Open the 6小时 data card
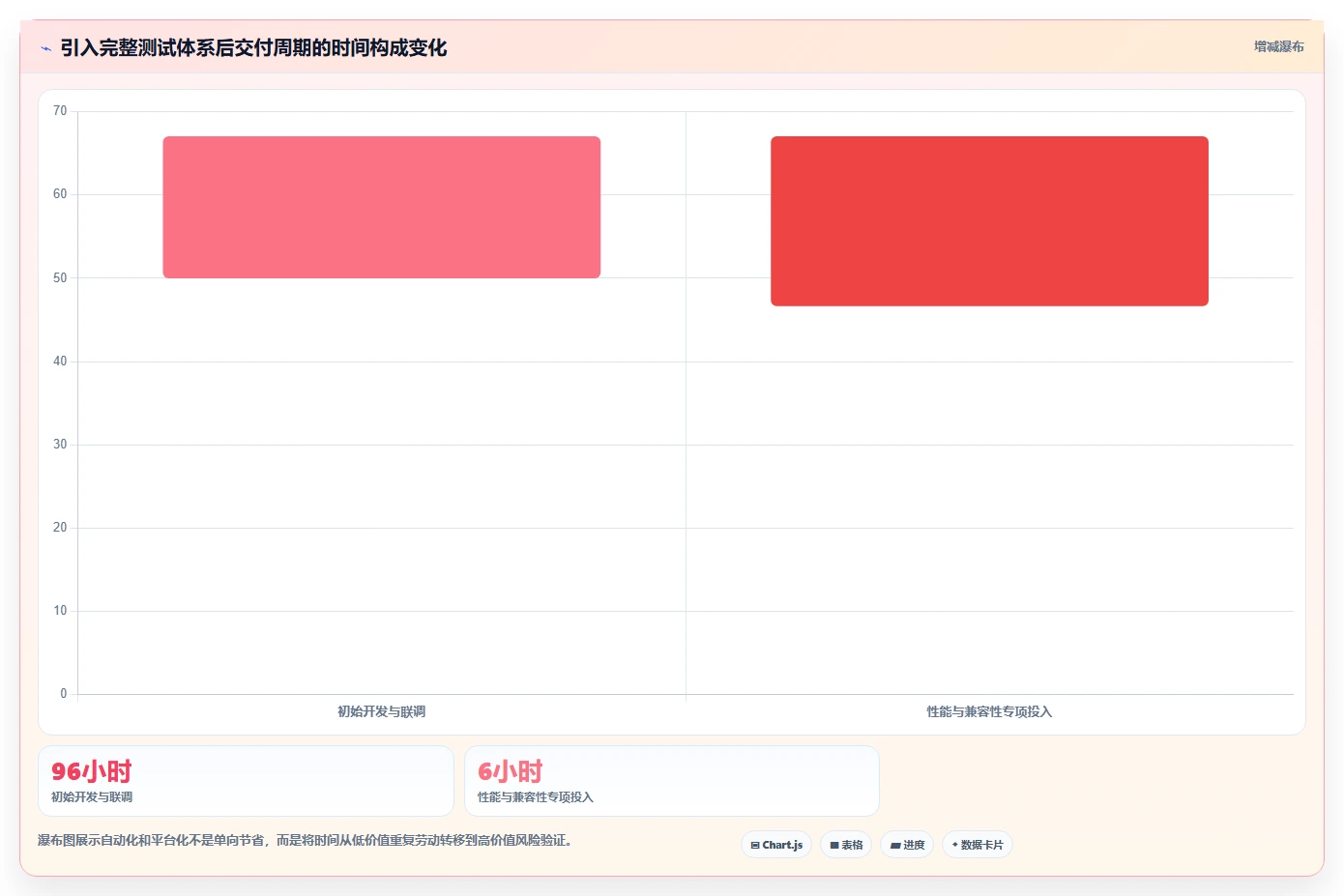The height and width of the screenshot is (896, 1344). pos(672,781)
